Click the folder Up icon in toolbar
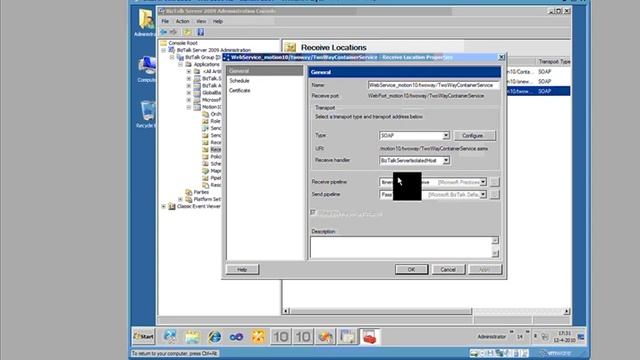This screenshot has width=640, height=360. (187, 32)
